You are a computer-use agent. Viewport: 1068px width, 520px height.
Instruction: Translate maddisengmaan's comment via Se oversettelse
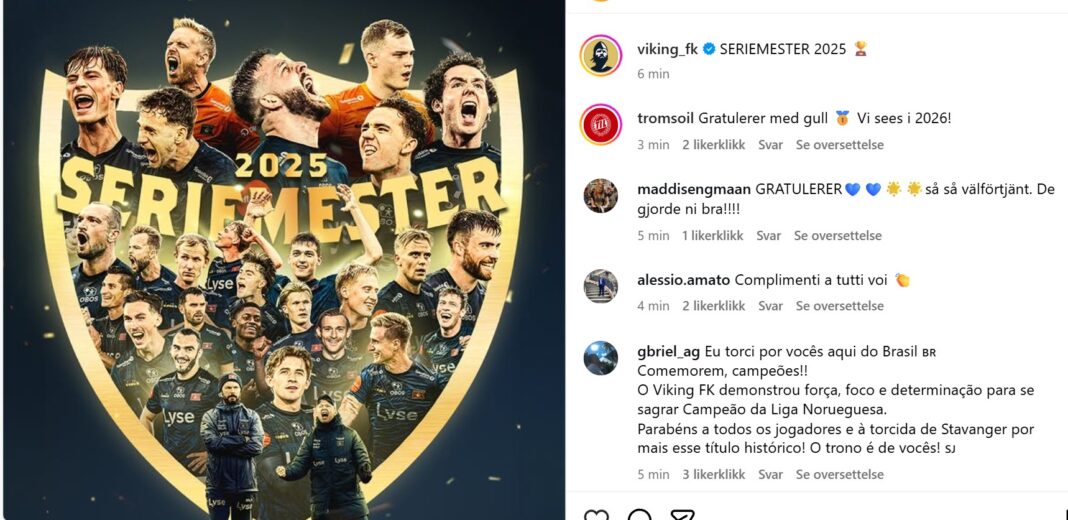coord(838,236)
